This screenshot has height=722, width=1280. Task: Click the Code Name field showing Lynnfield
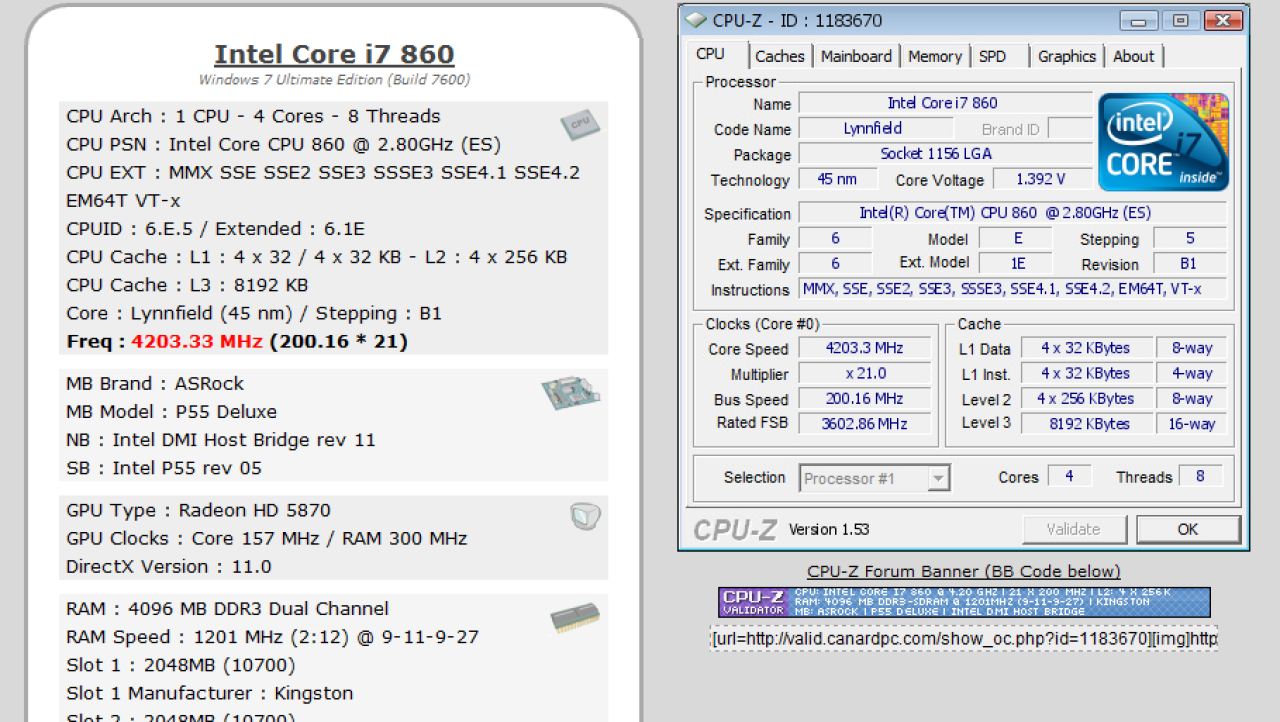pos(874,128)
